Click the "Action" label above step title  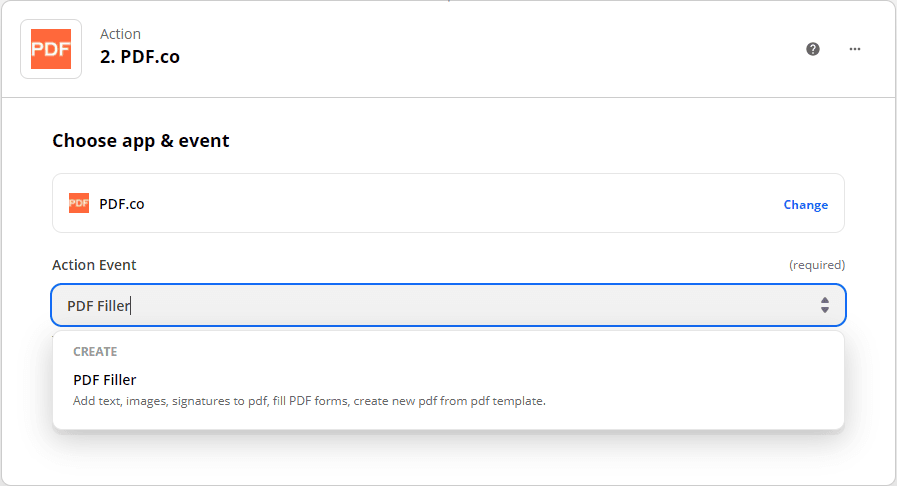pyautogui.click(x=121, y=34)
